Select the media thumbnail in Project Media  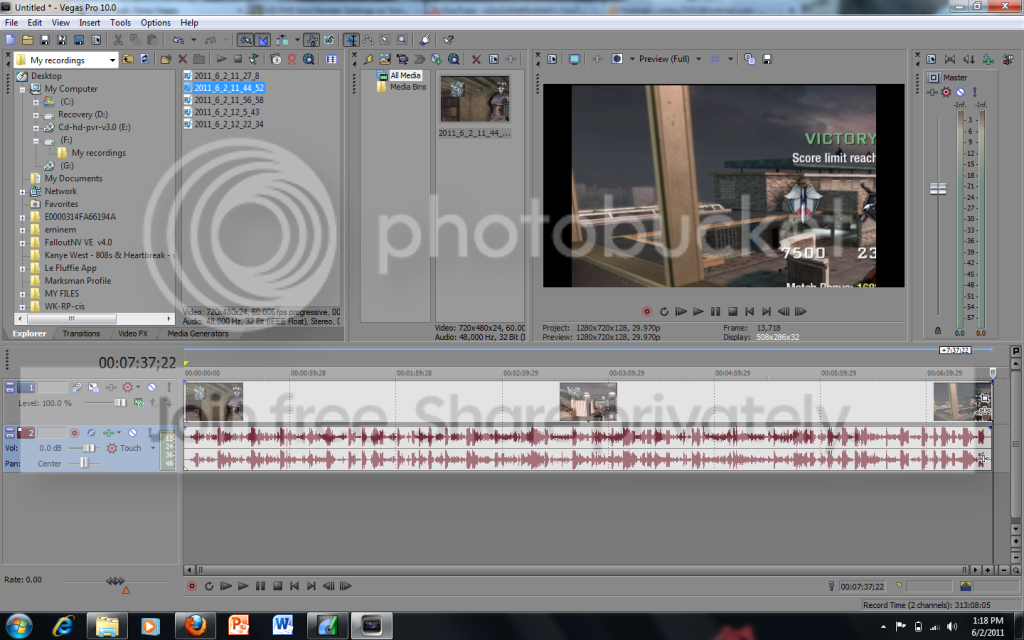pos(475,99)
